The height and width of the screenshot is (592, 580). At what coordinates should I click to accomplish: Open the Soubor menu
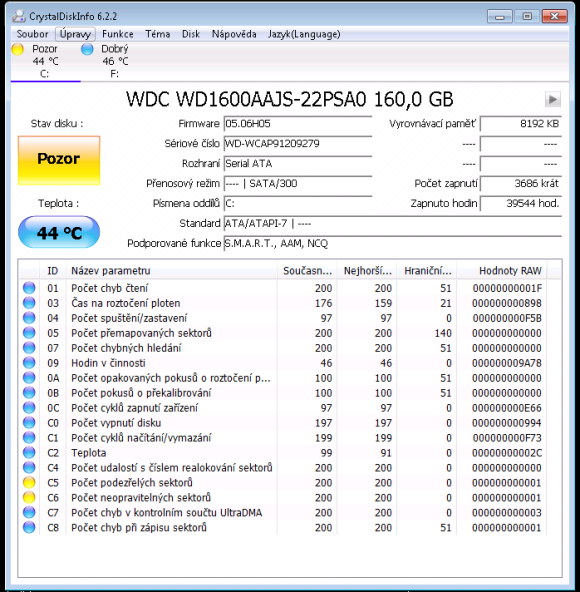coord(32,34)
